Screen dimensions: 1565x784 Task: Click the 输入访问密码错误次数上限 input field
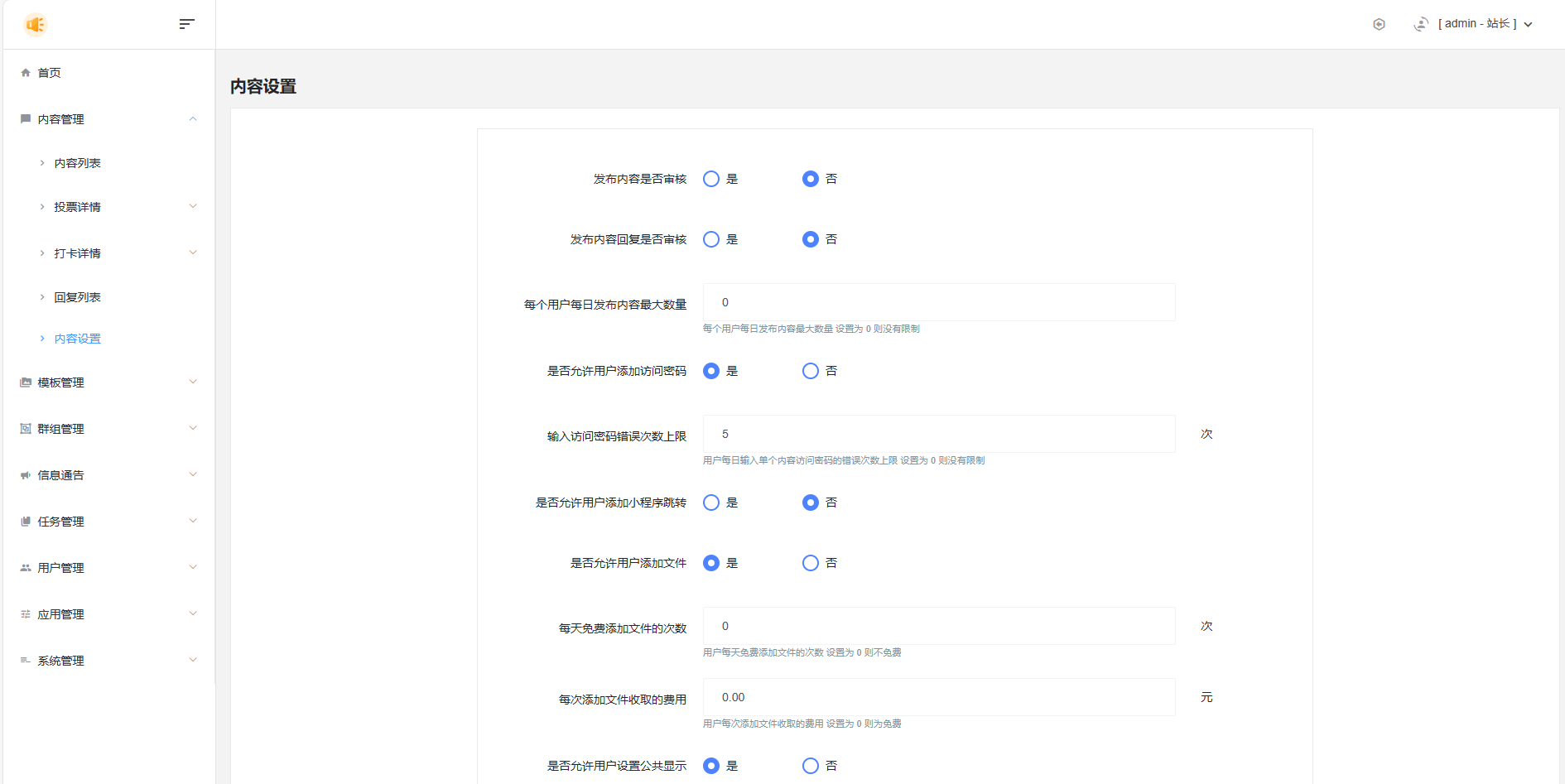coord(938,434)
